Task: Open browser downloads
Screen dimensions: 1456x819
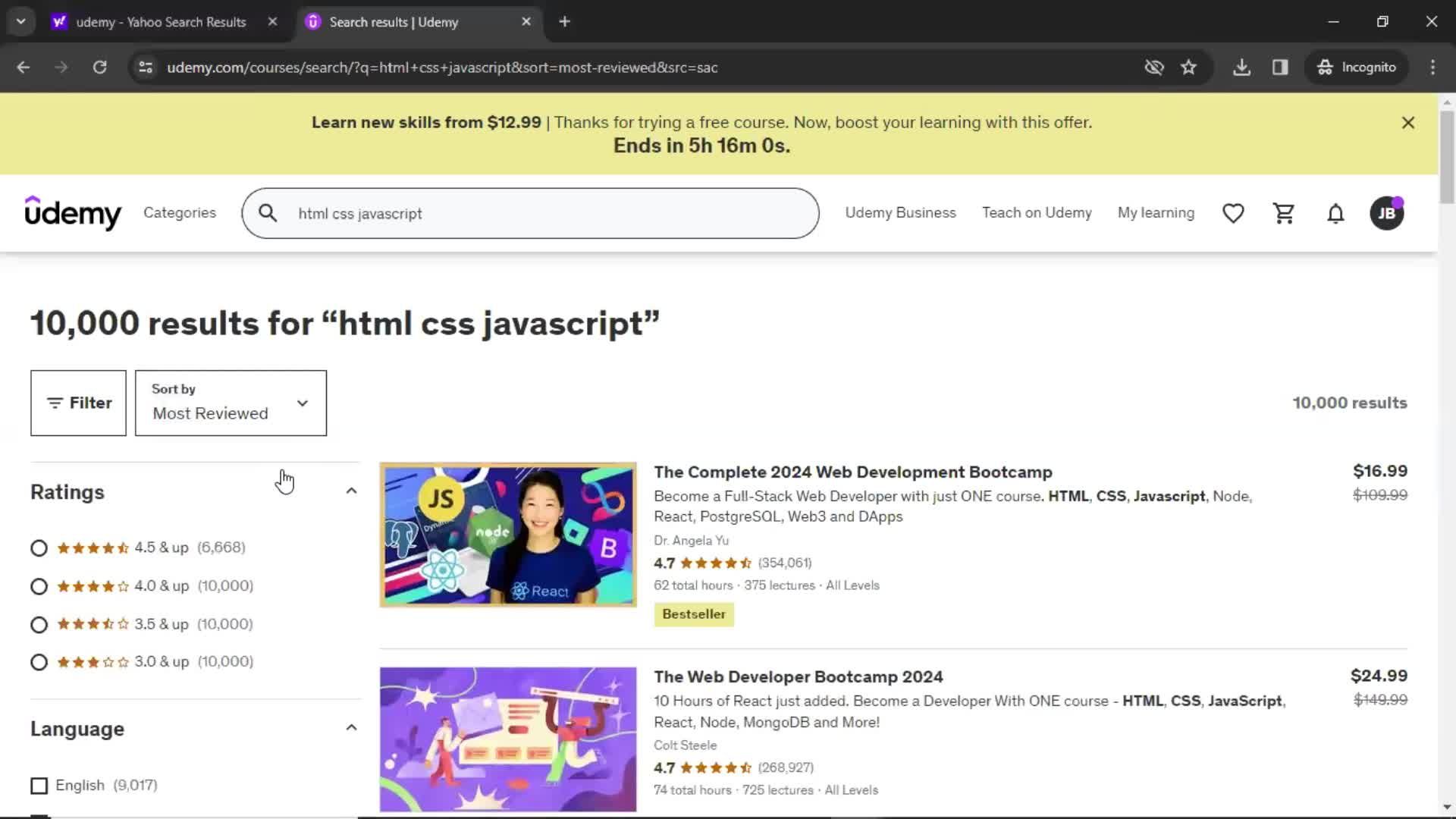Action: click(1241, 67)
